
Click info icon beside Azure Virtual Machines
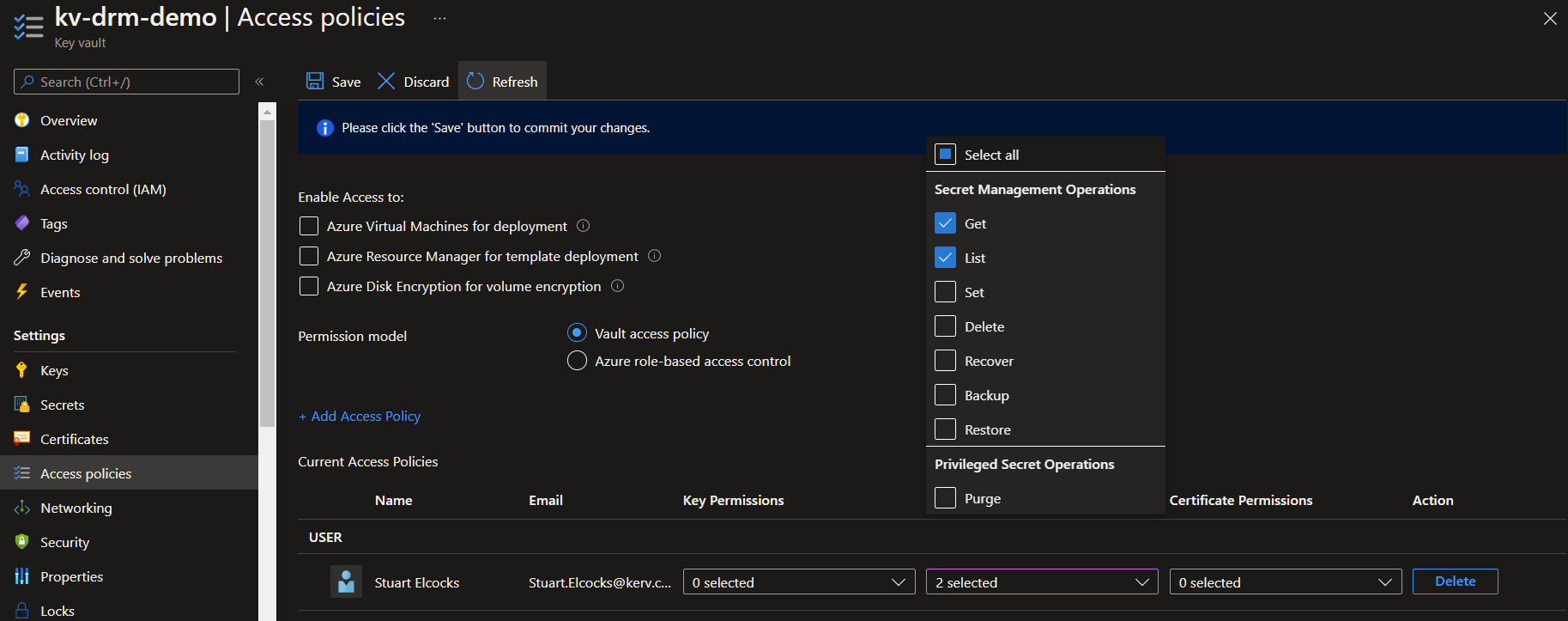coord(584,226)
